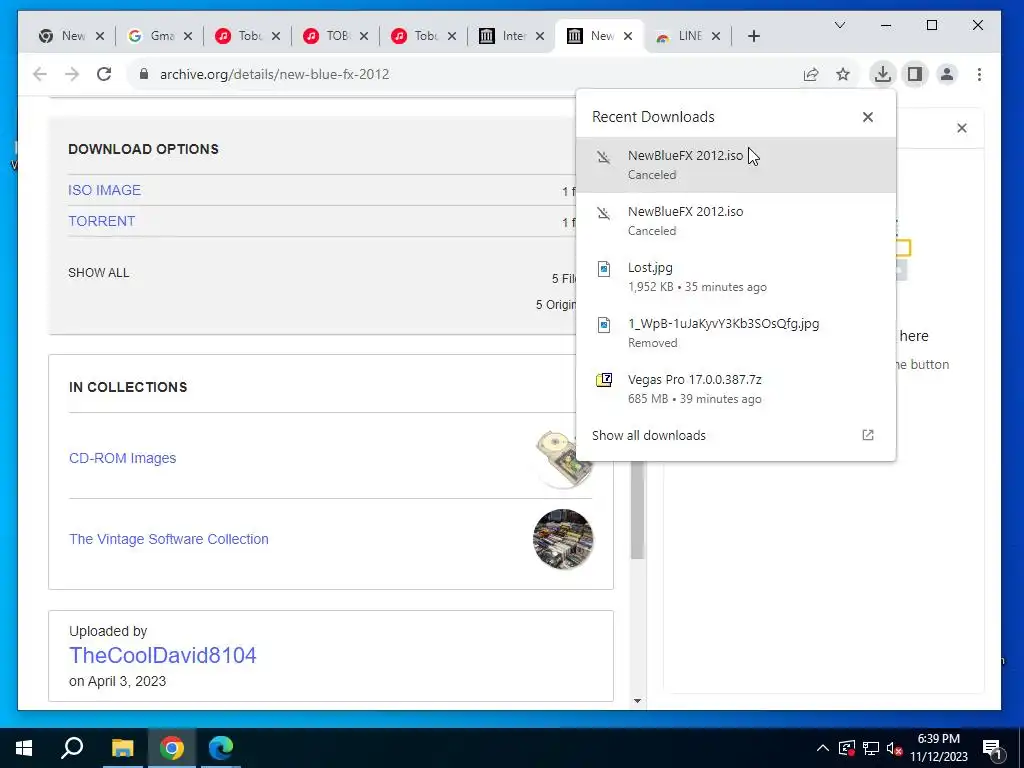The width and height of the screenshot is (1024, 768).
Task: Go back to the previous page
Action: pos(40,74)
